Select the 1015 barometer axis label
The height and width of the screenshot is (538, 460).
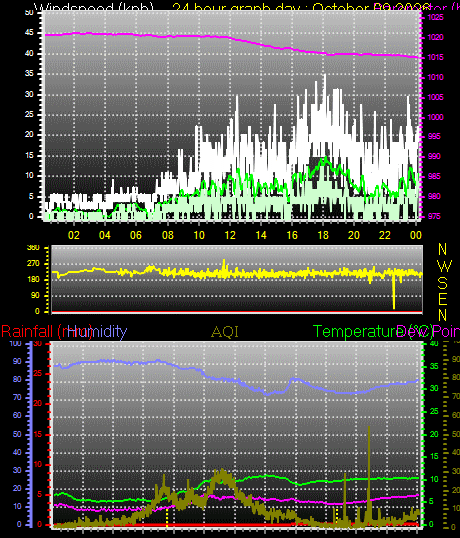(435, 57)
